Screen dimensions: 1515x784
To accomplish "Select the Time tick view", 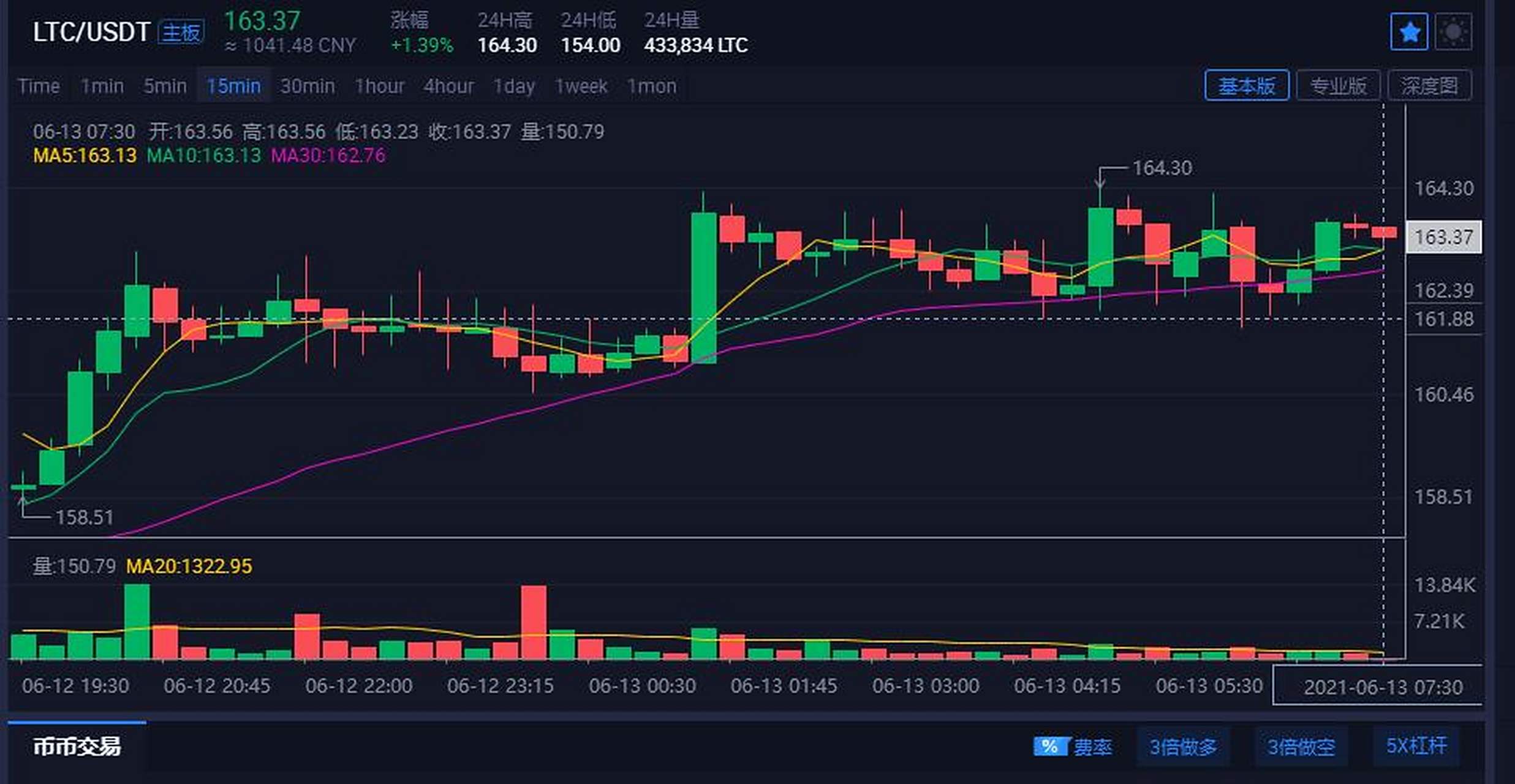I will [38, 86].
